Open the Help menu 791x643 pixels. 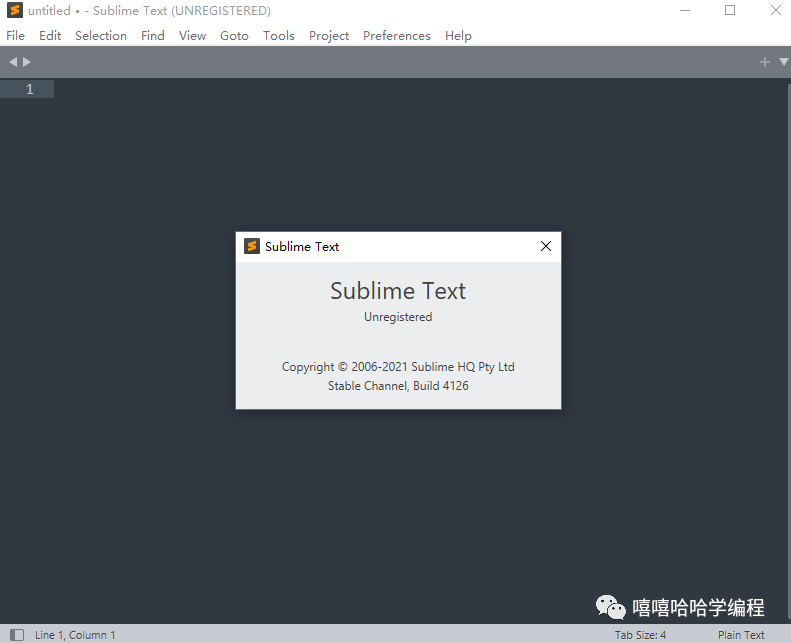tap(458, 36)
